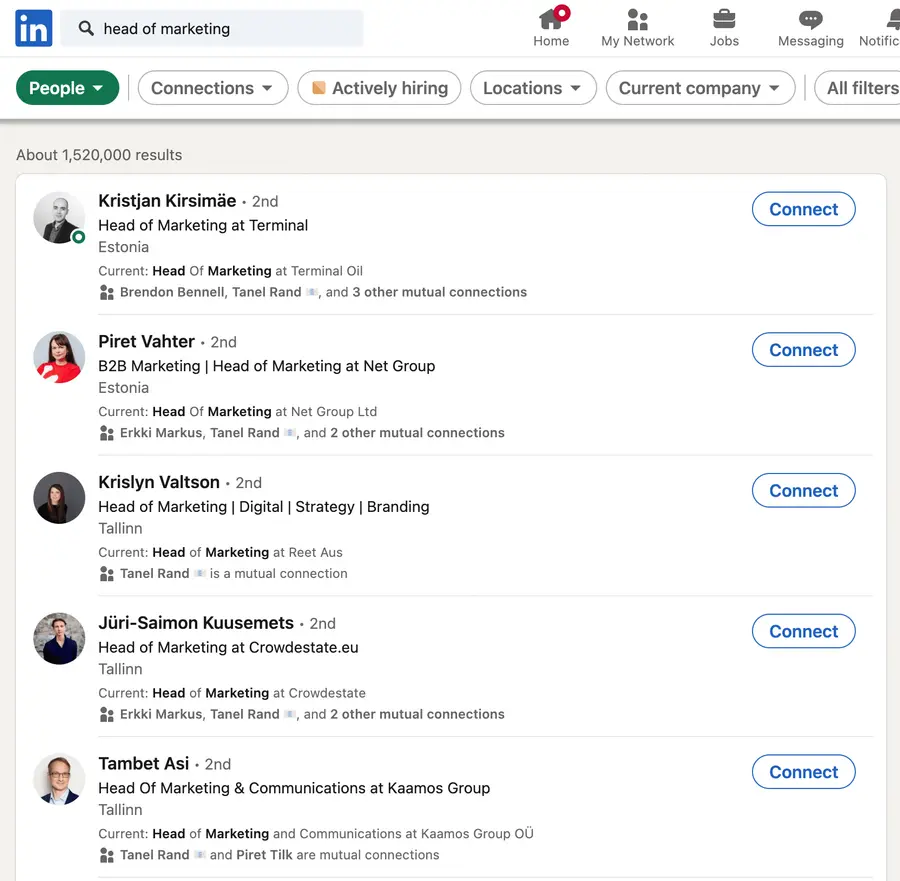Select the search magnifying glass icon
Image resolution: width=900 pixels, height=881 pixels.
coord(84,28)
